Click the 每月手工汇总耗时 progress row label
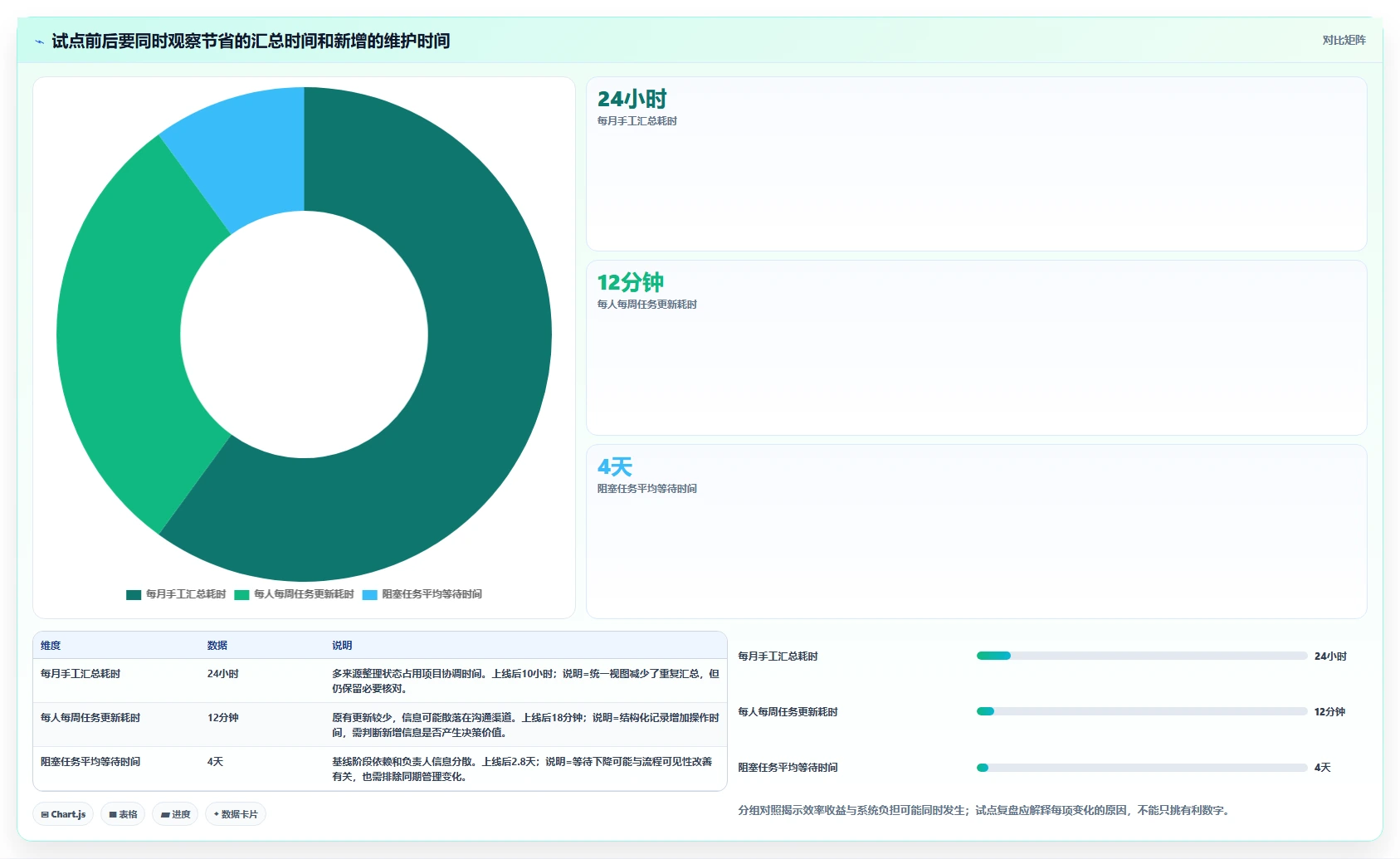1400x859 pixels. tap(778, 656)
